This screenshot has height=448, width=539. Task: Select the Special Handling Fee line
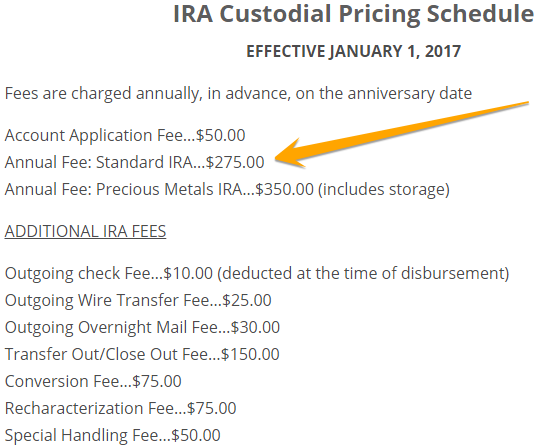point(113,435)
